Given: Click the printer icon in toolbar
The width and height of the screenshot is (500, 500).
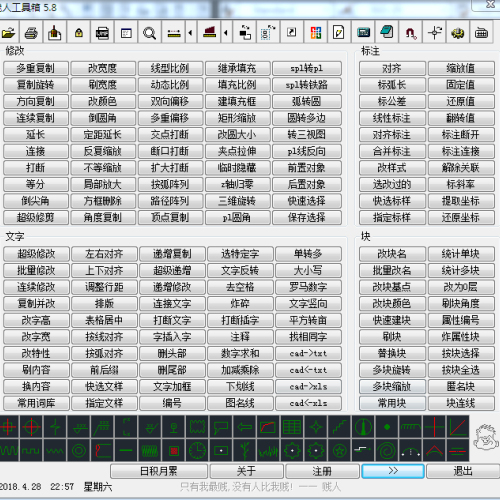Looking at the screenshot, I should pyautogui.click(x=31, y=33).
